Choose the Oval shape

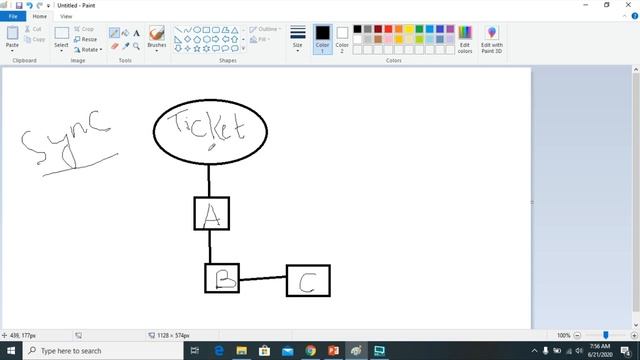197,30
